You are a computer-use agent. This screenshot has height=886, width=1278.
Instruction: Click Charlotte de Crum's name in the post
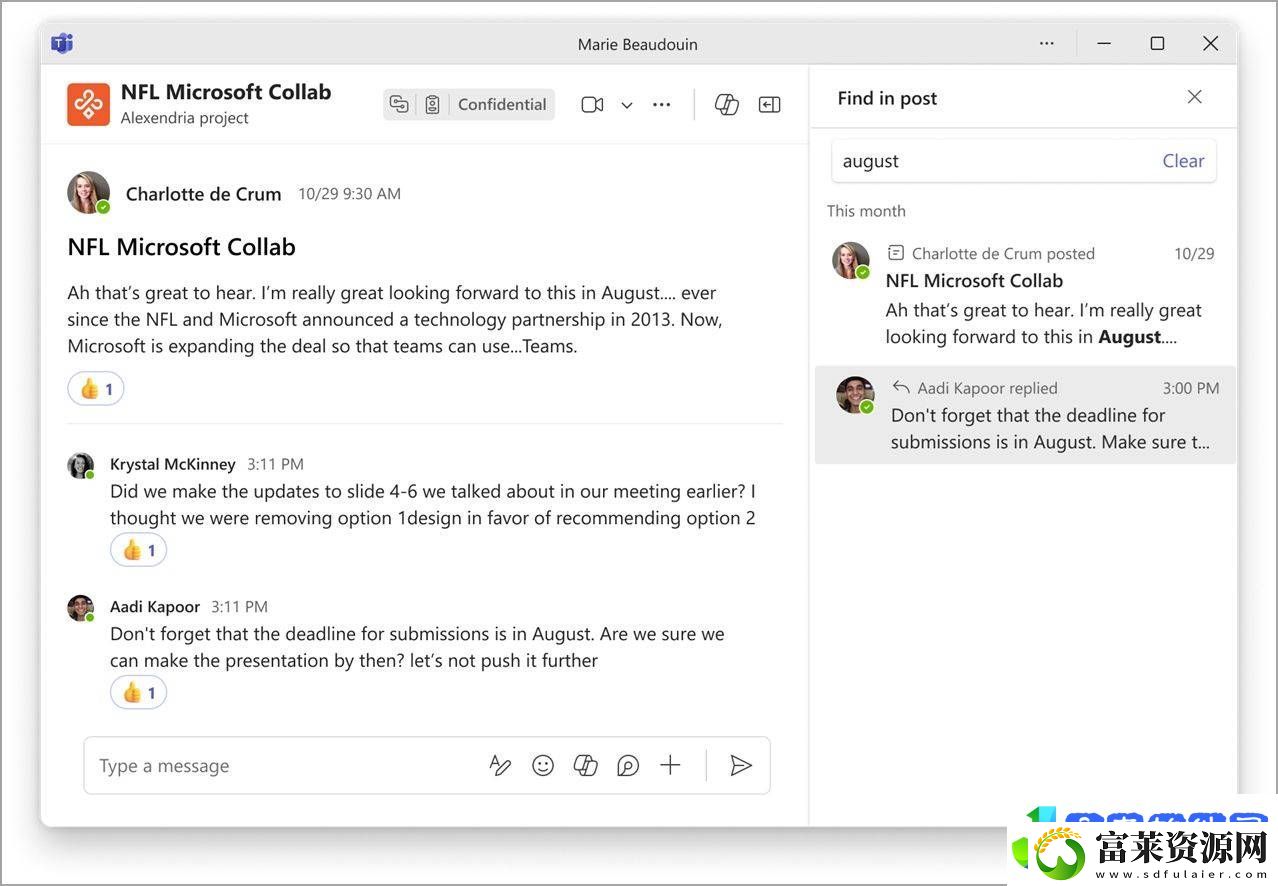click(x=203, y=194)
